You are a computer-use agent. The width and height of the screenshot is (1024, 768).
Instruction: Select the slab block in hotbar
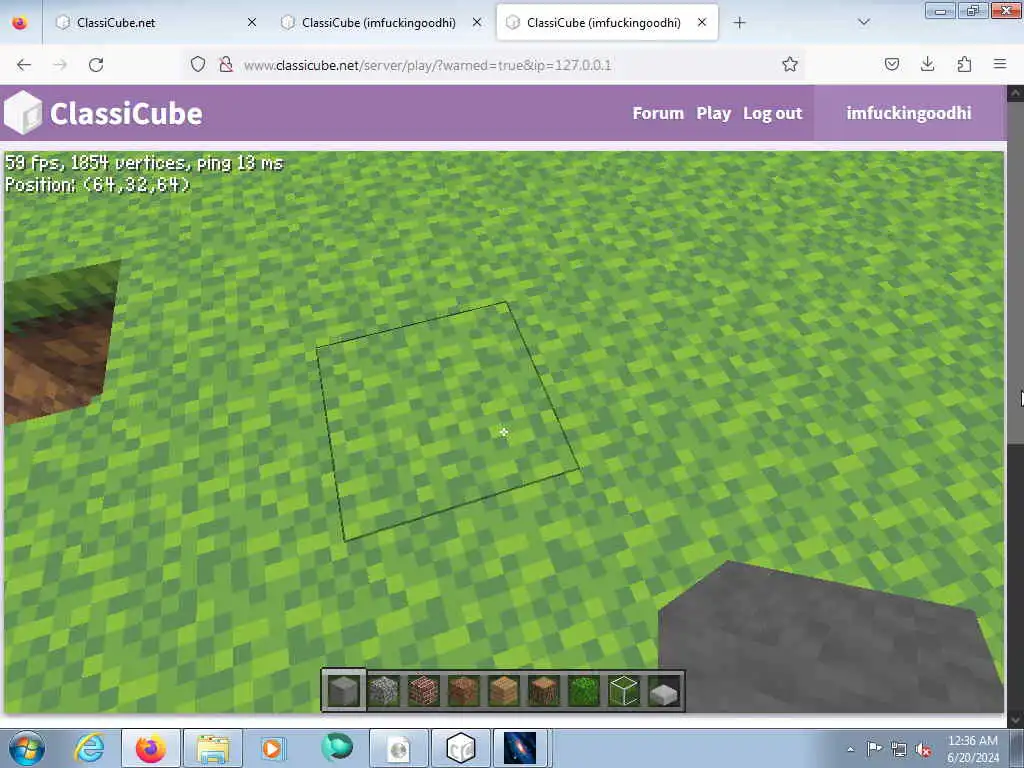click(x=664, y=692)
